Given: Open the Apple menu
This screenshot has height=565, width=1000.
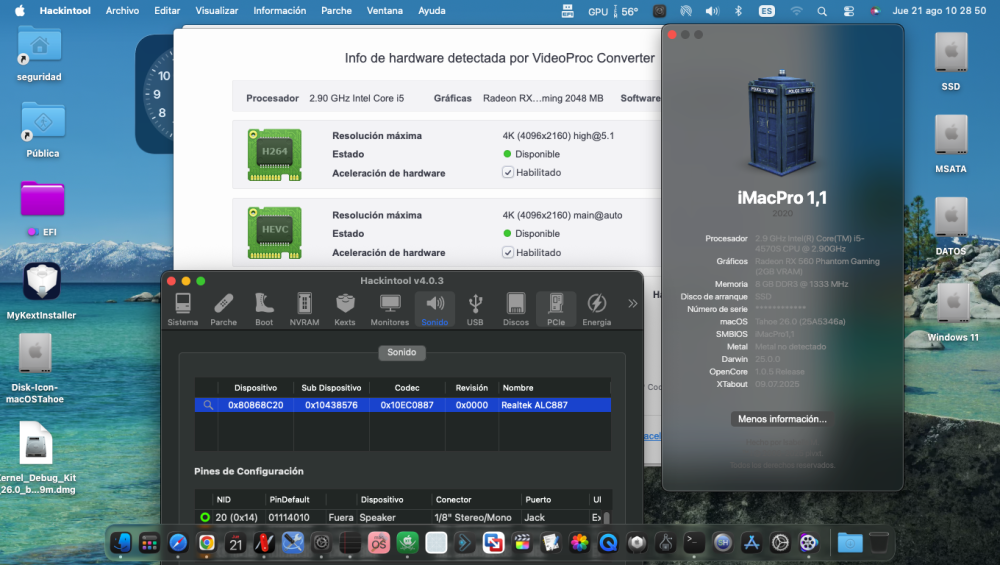Looking at the screenshot, I should [20, 11].
